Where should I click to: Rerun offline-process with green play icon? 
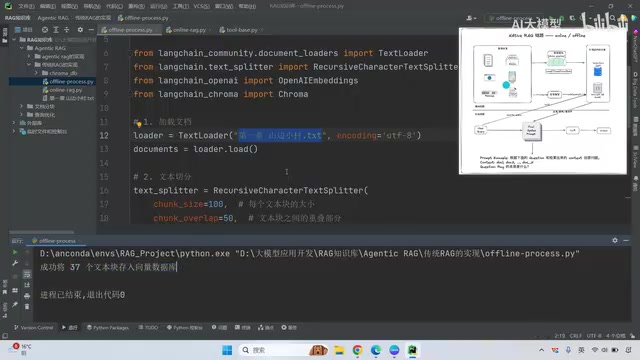(15, 252)
